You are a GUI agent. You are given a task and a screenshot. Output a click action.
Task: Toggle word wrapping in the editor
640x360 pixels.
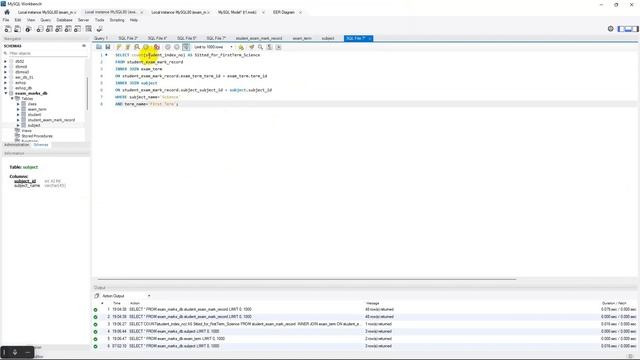[x=278, y=47]
